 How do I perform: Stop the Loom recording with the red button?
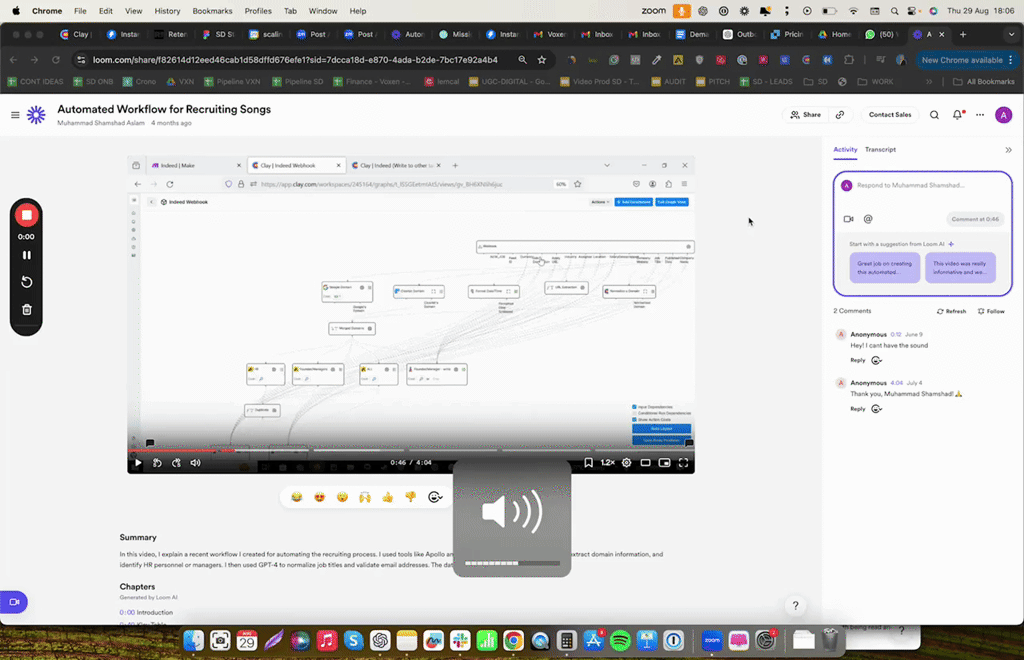[27, 215]
